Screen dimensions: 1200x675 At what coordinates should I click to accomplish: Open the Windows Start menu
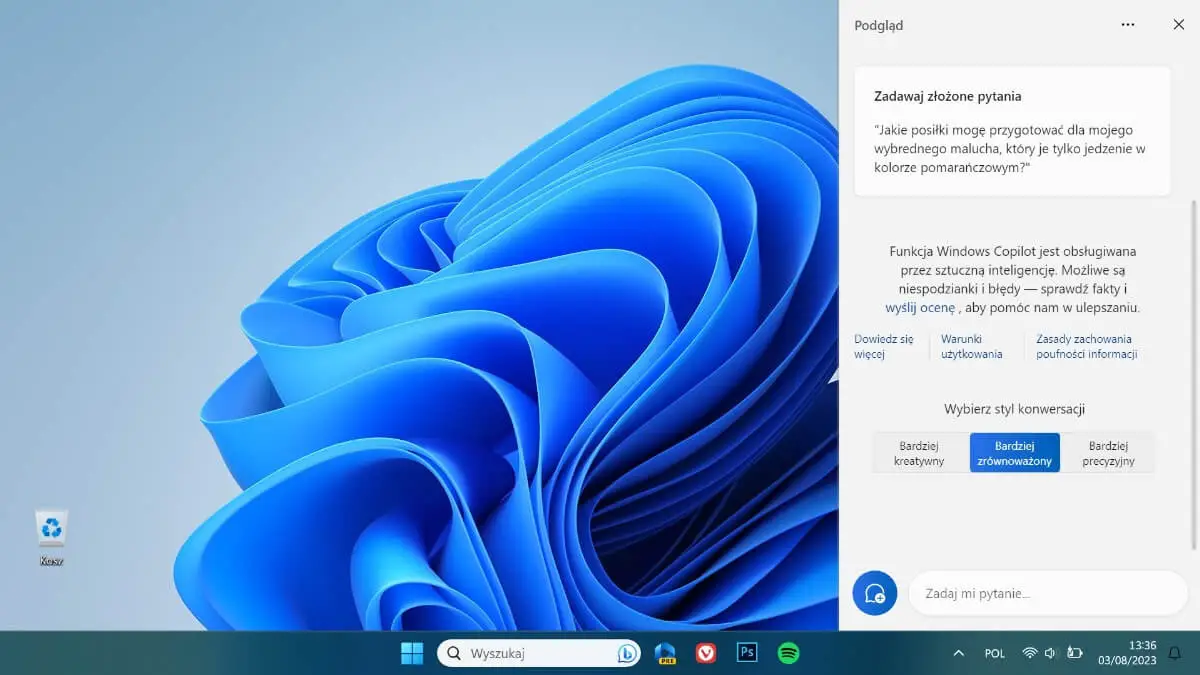pyautogui.click(x=411, y=652)
